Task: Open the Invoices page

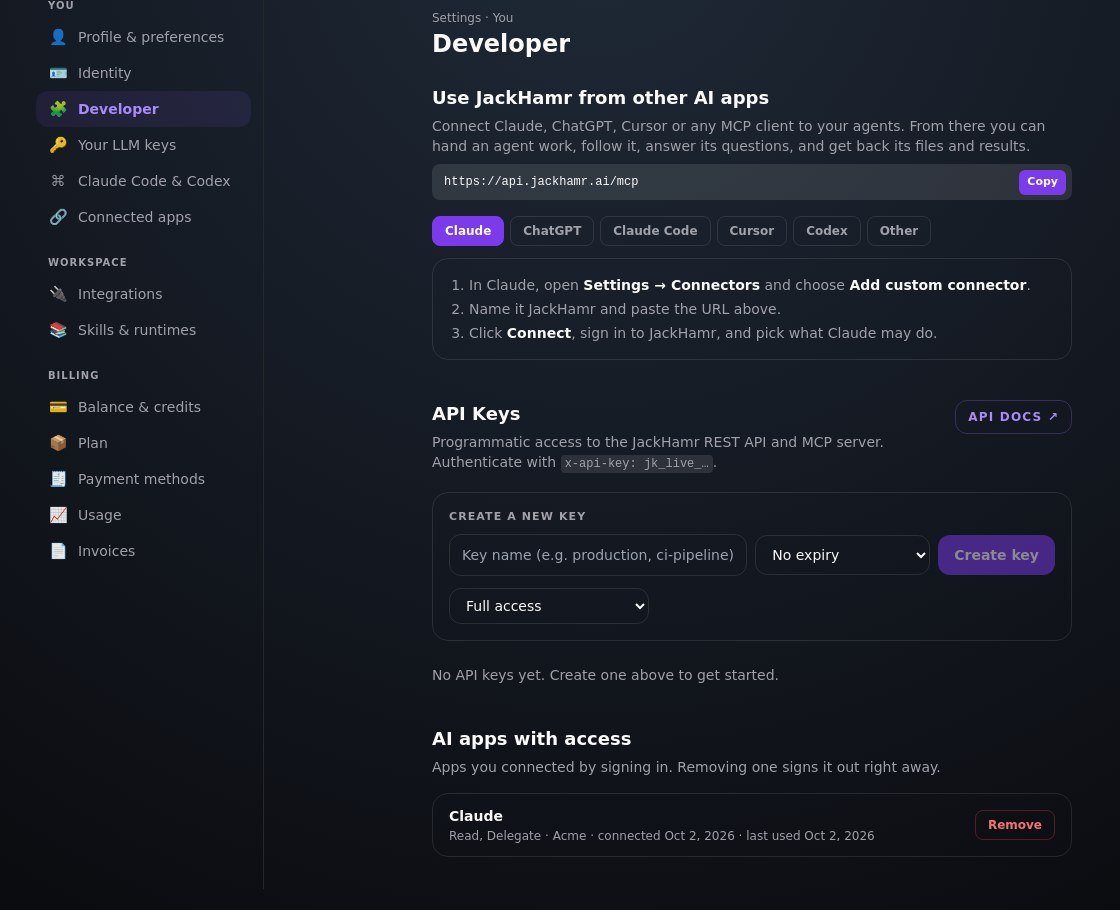Action: click(x=143, y=551)
